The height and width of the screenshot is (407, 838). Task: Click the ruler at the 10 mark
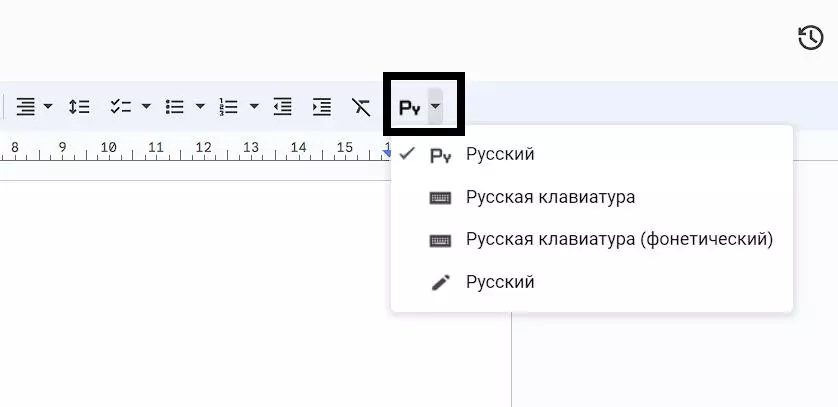(x=109, y=149)
